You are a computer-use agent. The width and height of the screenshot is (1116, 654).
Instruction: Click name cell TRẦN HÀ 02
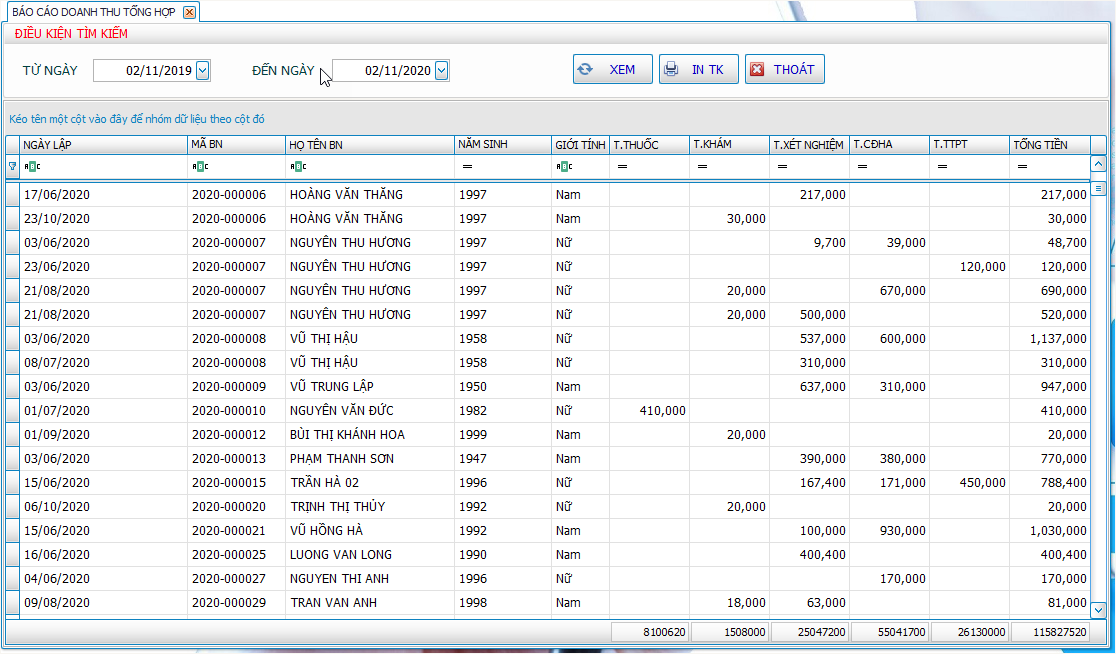click(370, 482)
